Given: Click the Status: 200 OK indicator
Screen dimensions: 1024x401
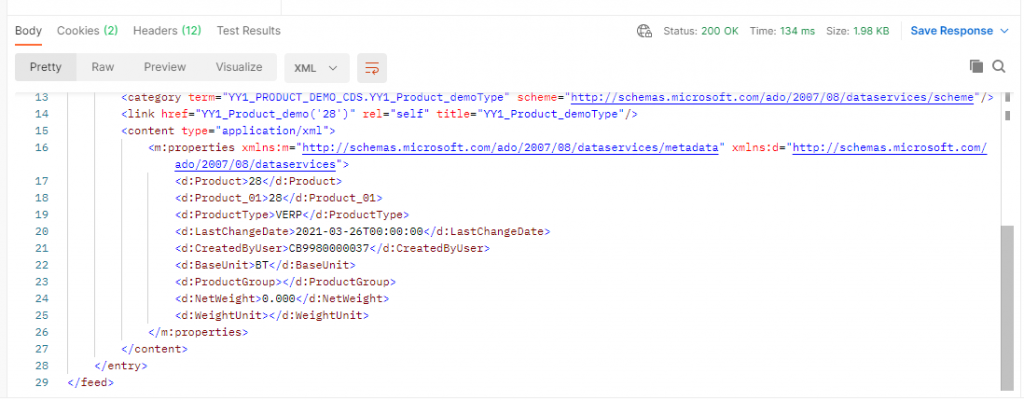Looking at the screenshot, I should coord(701,31).
